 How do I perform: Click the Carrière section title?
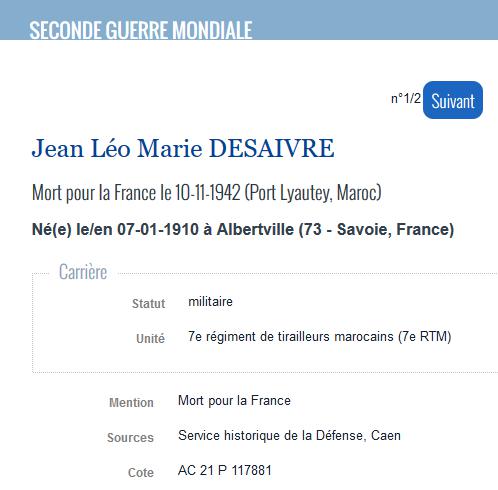(x=83, y=272)
